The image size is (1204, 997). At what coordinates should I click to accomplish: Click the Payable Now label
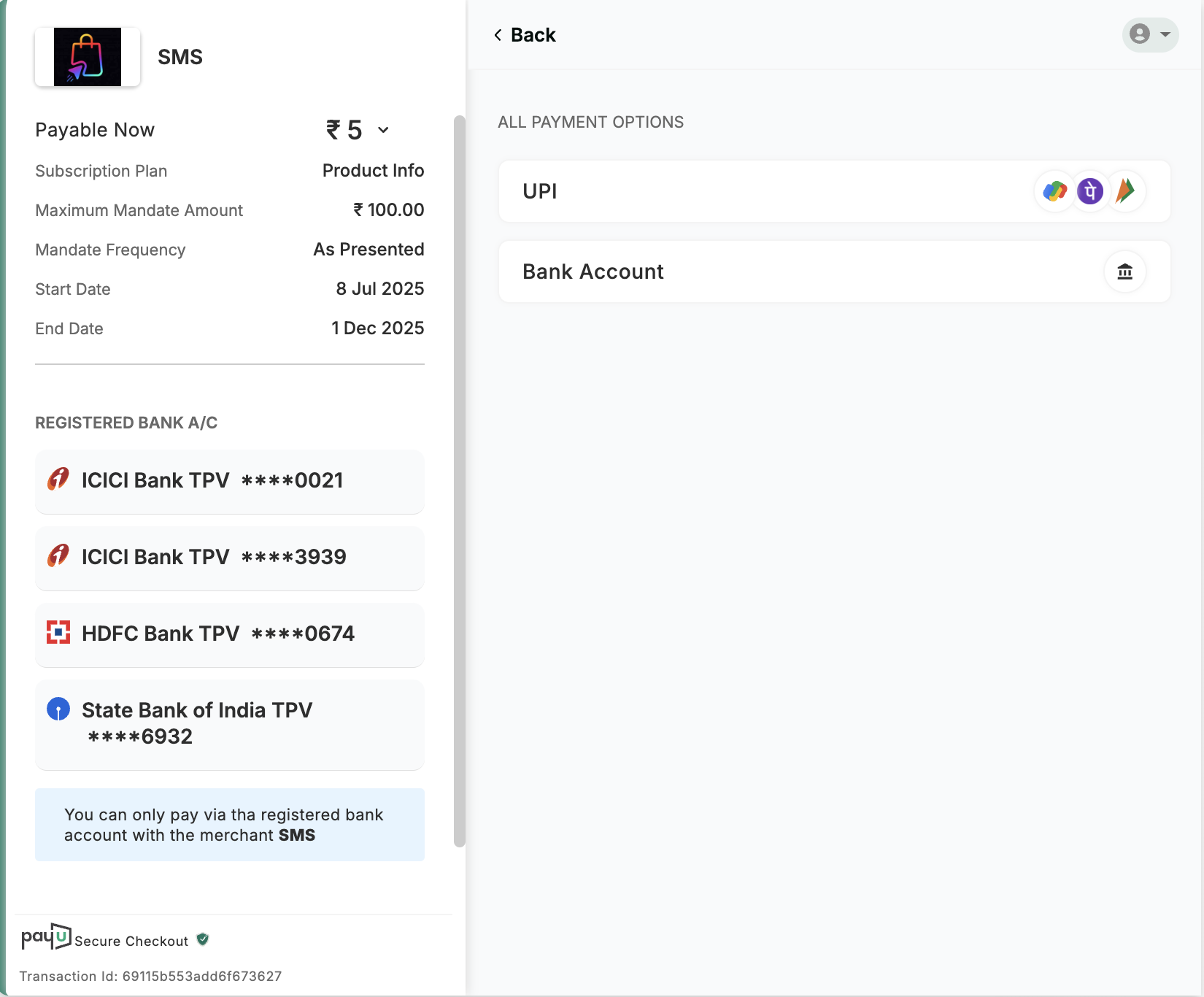pyautogui.click(x=95, y=130)
